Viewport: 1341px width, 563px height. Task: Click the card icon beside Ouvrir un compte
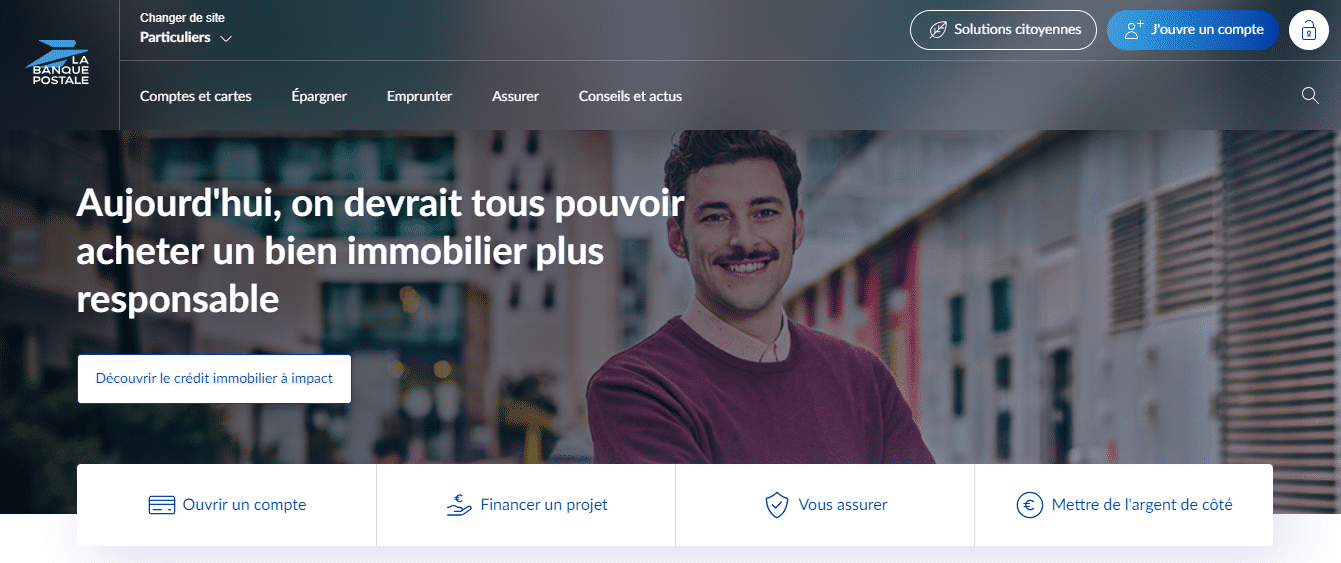coord(161,505)
